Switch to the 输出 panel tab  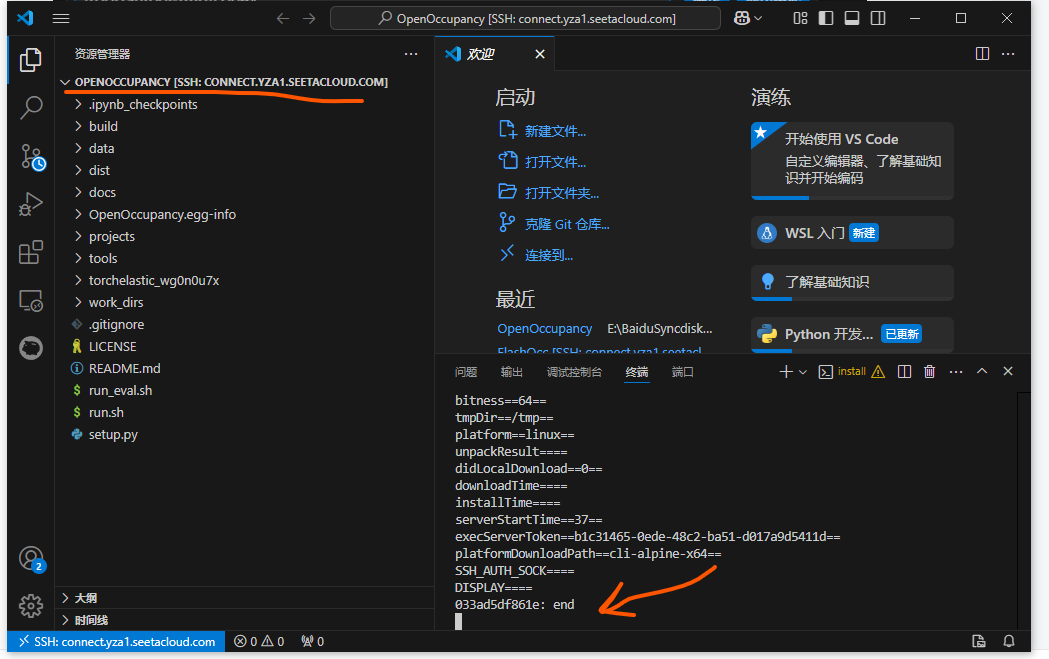coord(512,372)
